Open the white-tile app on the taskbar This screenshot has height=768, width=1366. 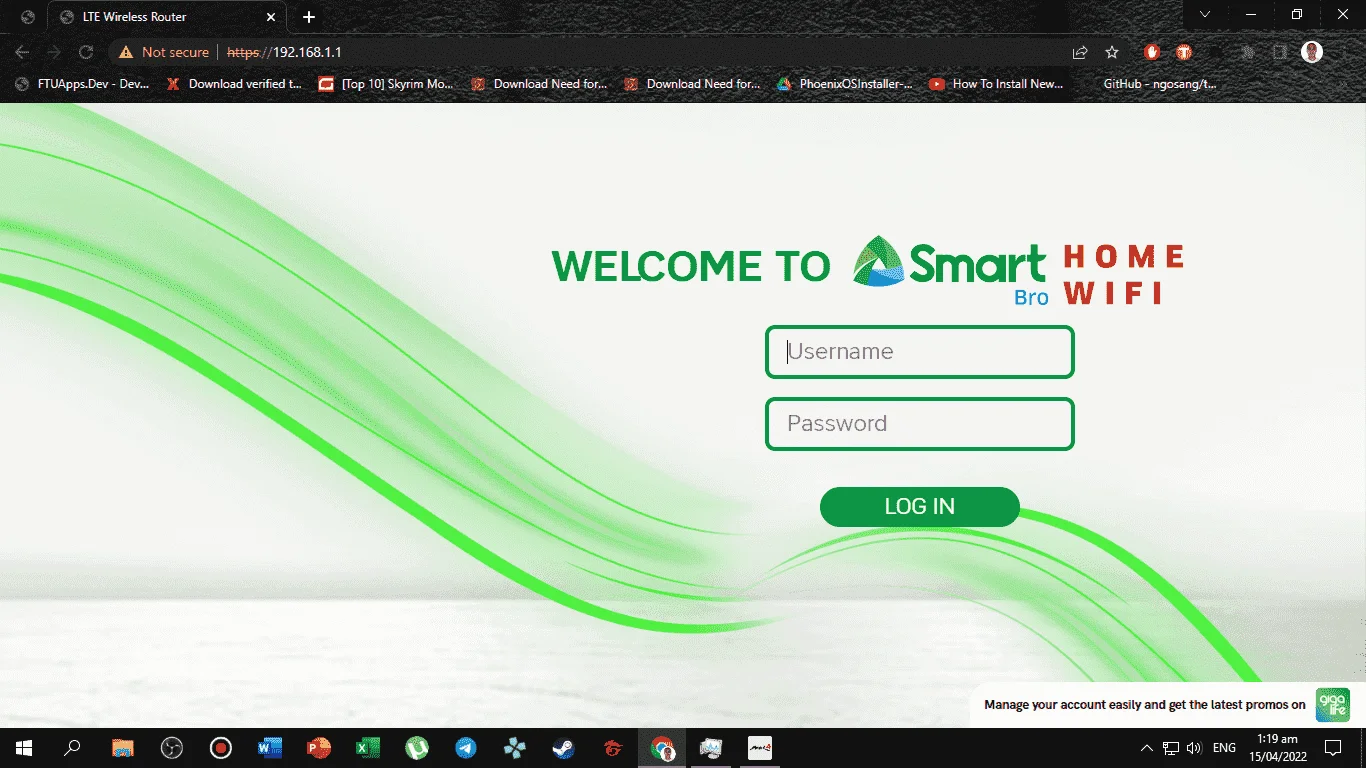[x=760, y=748]
